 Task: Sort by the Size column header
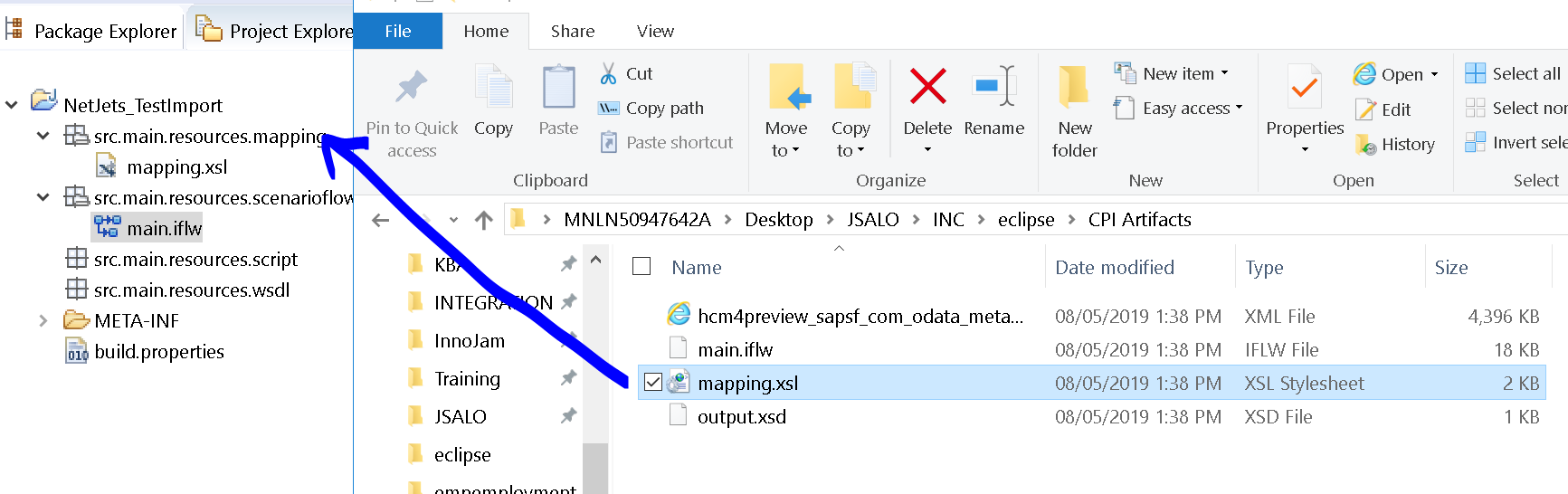(x=1451, y=268)
